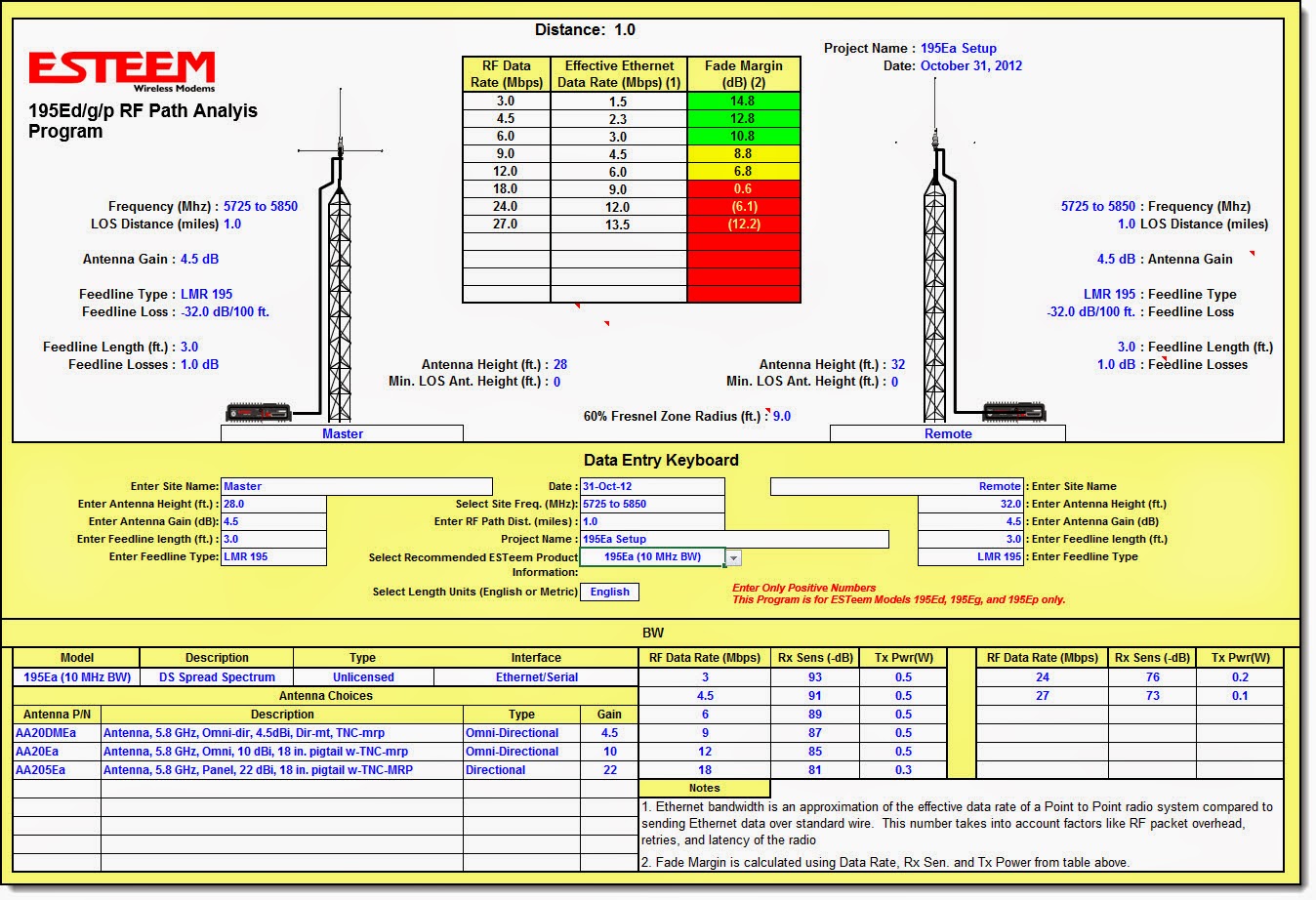
Task: Click the English length units button
Action: (609, 592)
